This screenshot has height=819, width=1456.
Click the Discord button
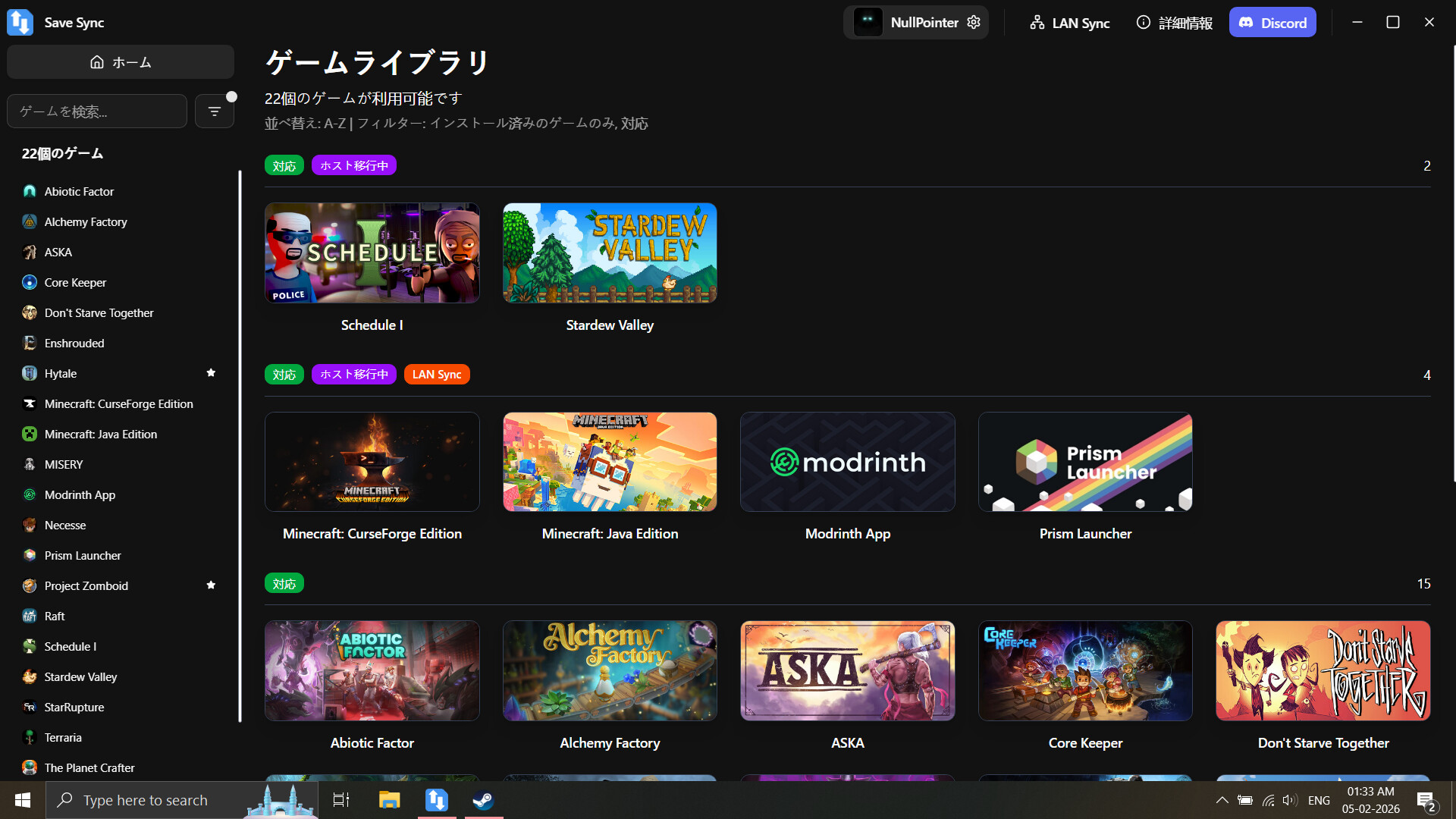coord(1272,23)
